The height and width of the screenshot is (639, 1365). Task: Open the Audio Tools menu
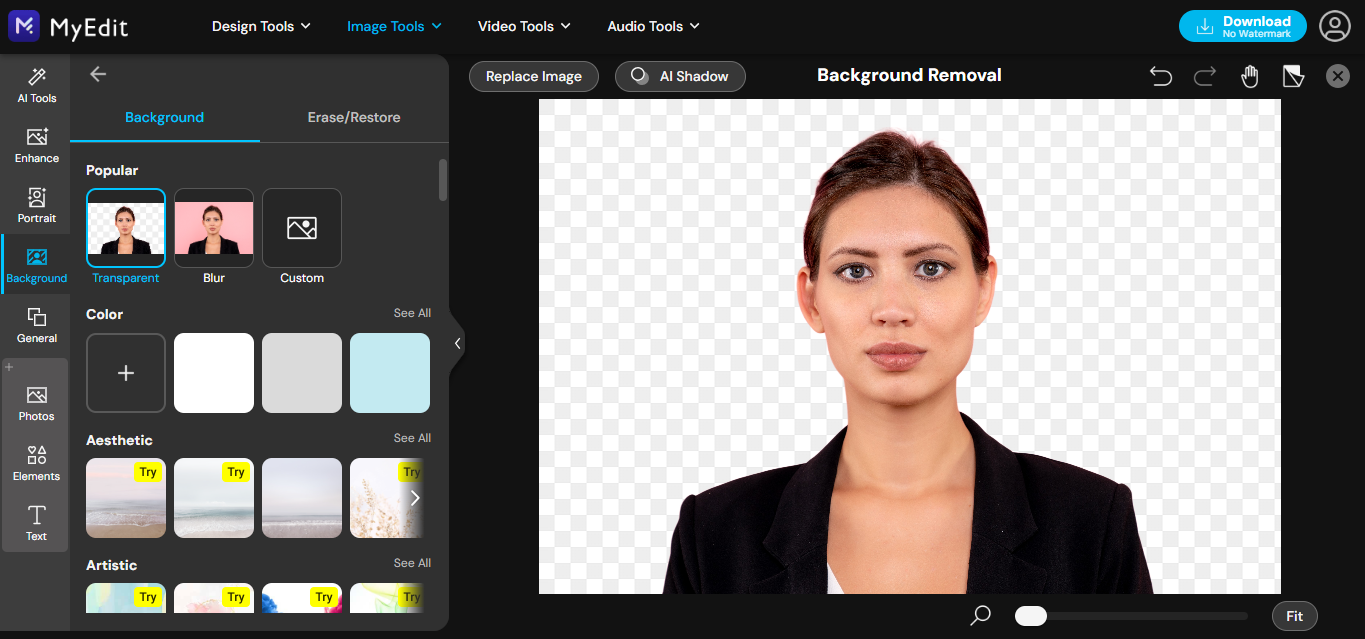[x=652, y=26]
